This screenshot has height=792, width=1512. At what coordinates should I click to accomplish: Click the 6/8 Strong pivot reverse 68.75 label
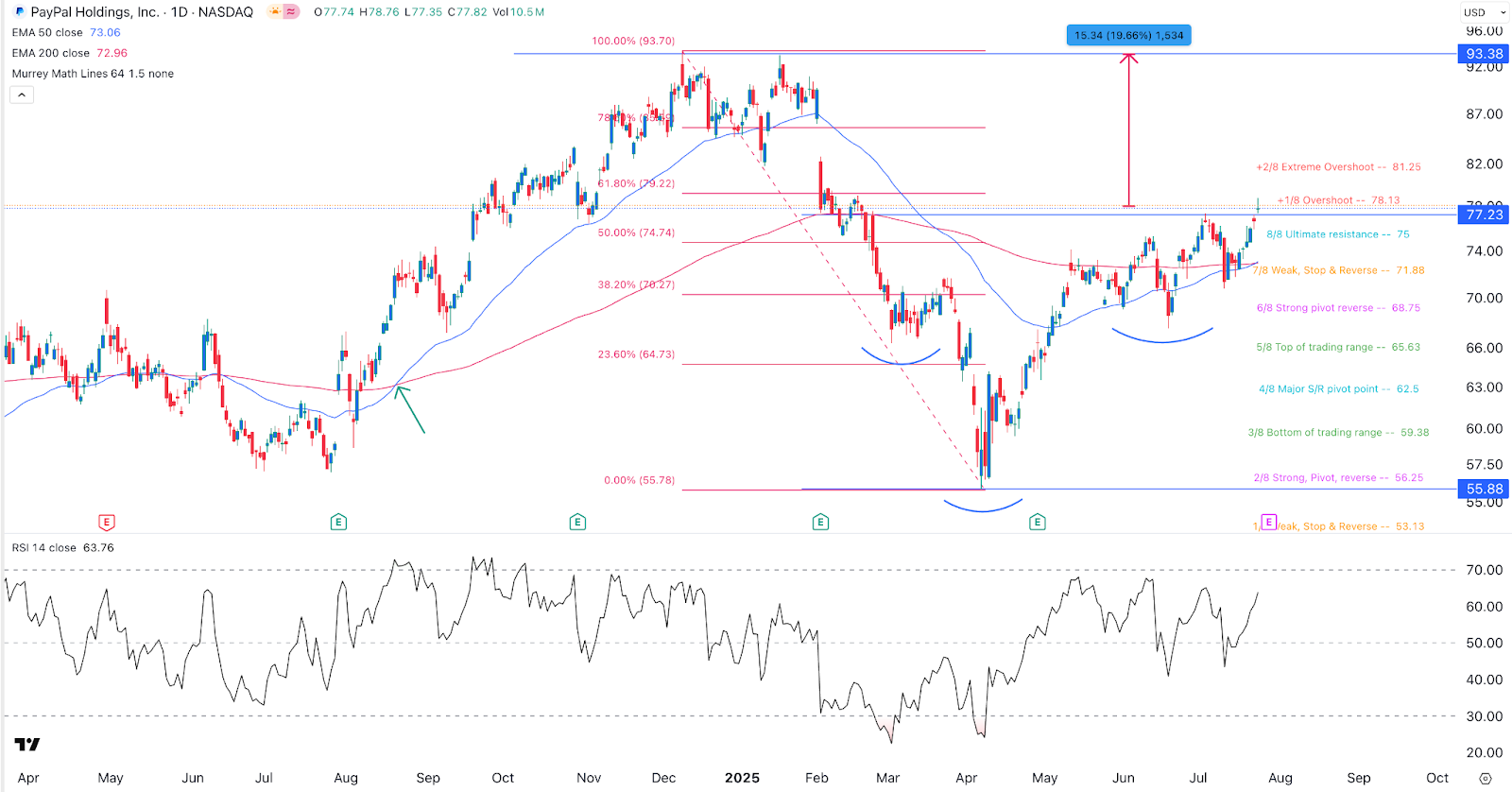[x=1338, y=308]
